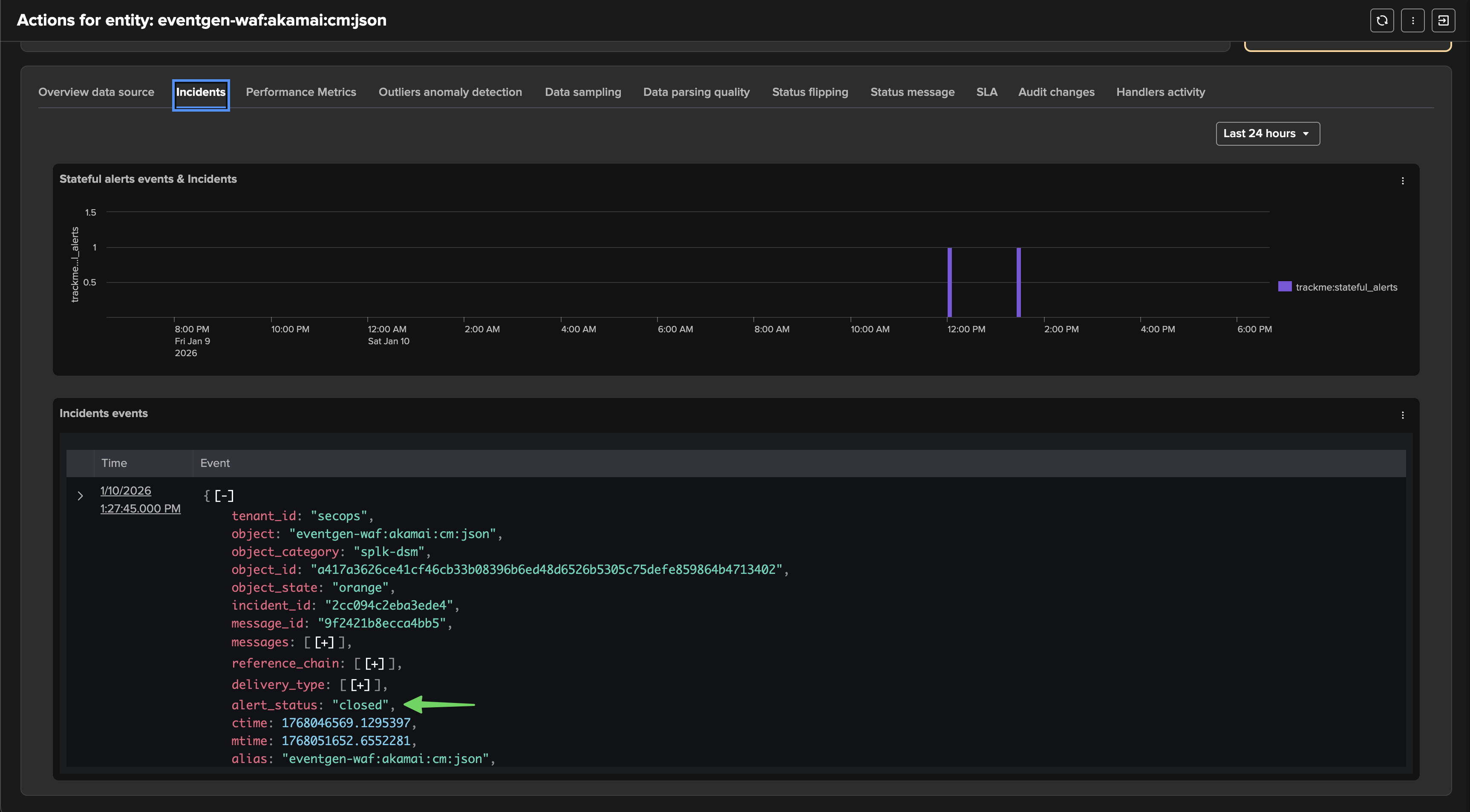The width and height of the screenshot is (1470, 812).
Task: Click the 1:27:45.000 PM time link
Action: tap(140, 508)
